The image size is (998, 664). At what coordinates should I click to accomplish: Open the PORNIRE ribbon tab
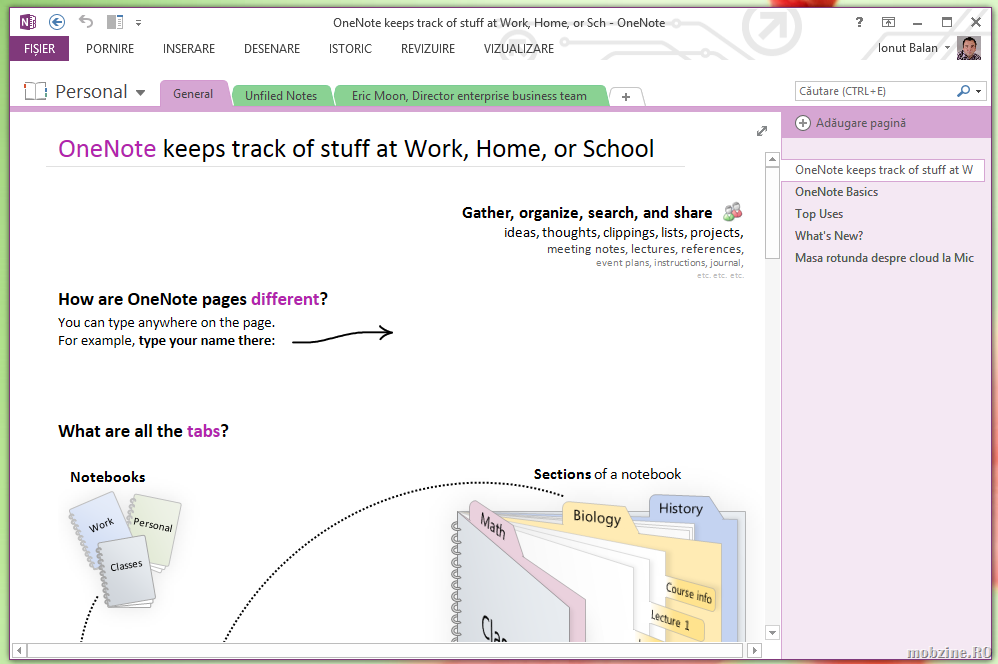click(x=110, y=49)
